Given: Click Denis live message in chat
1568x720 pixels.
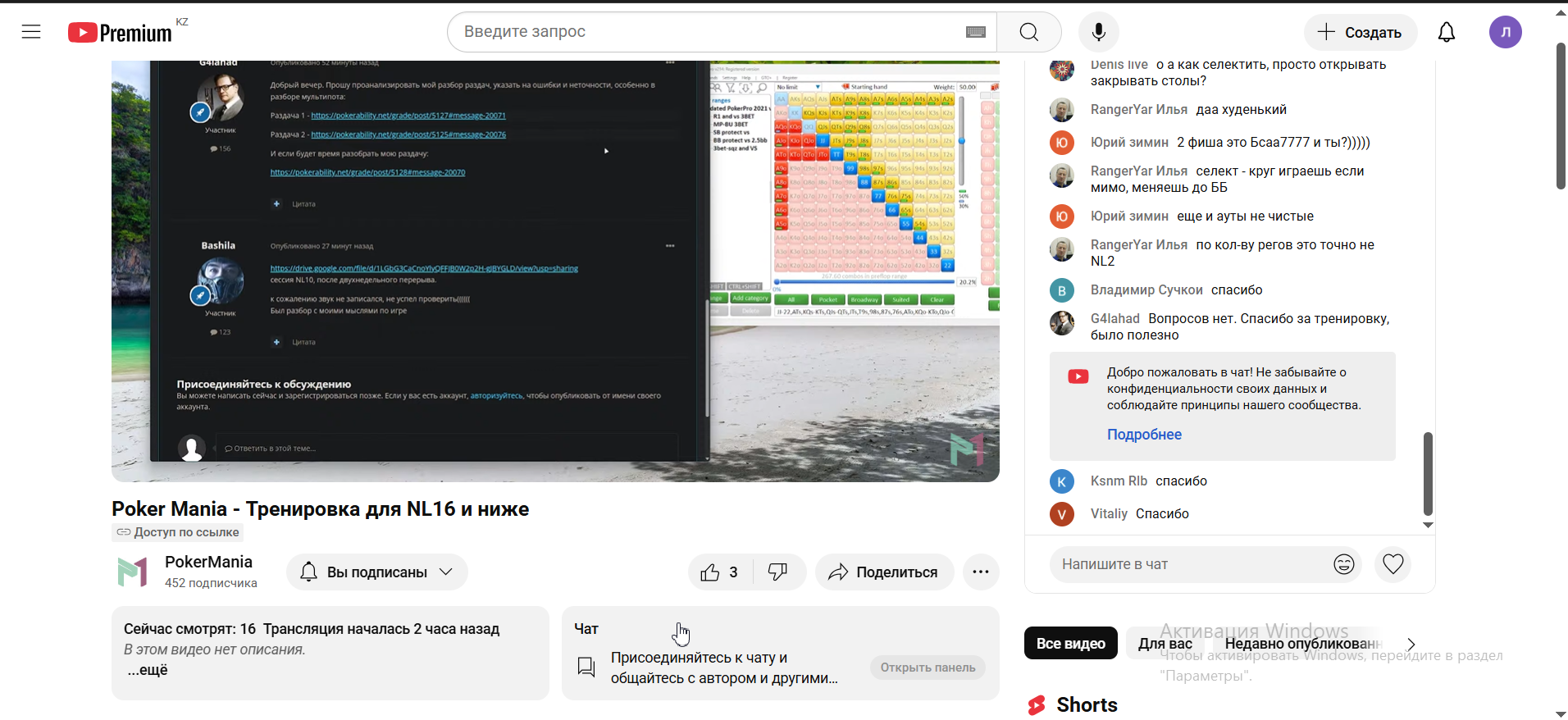Looking at the screenshot, I should 1238,72.
